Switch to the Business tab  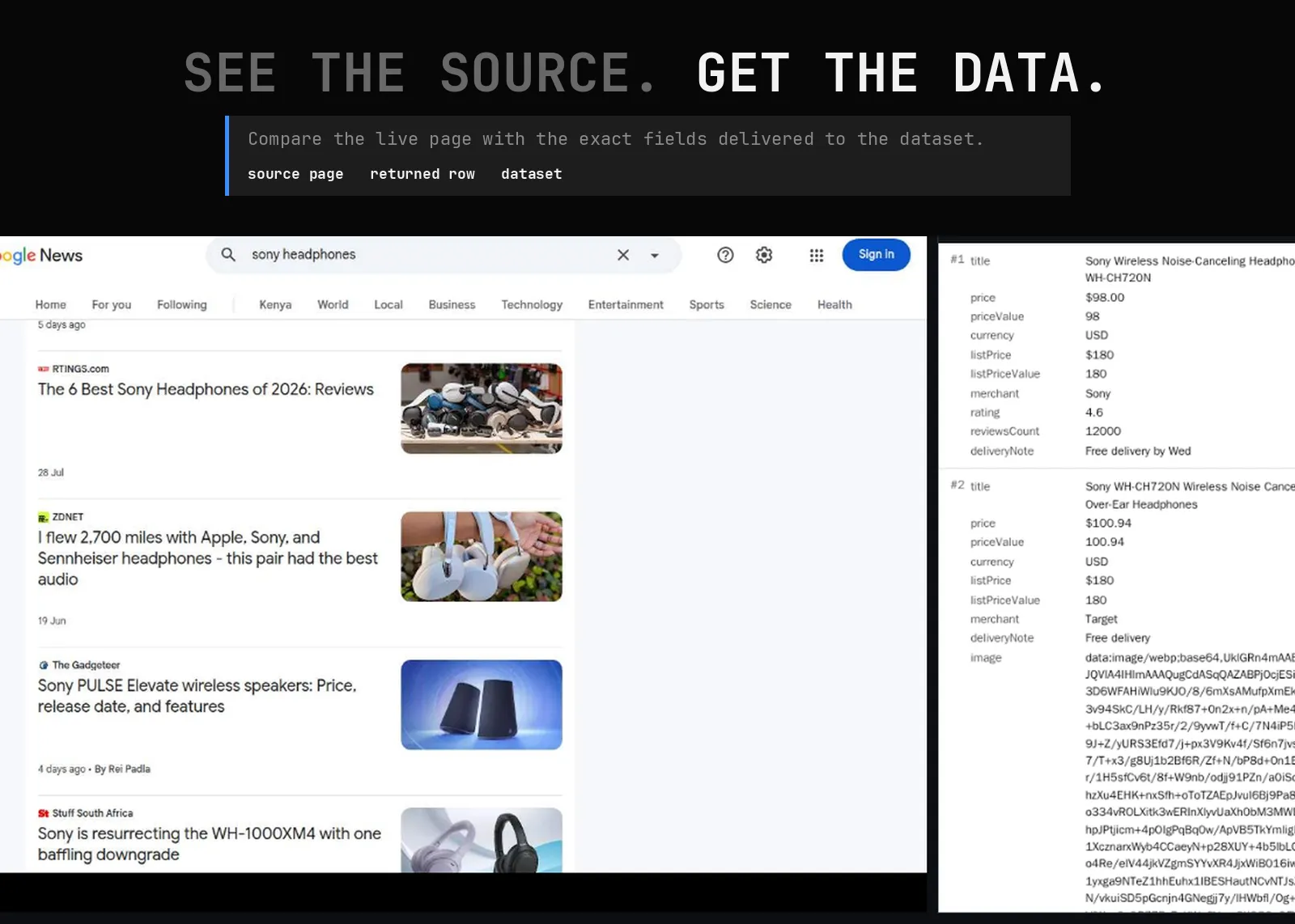coord(452,305)
